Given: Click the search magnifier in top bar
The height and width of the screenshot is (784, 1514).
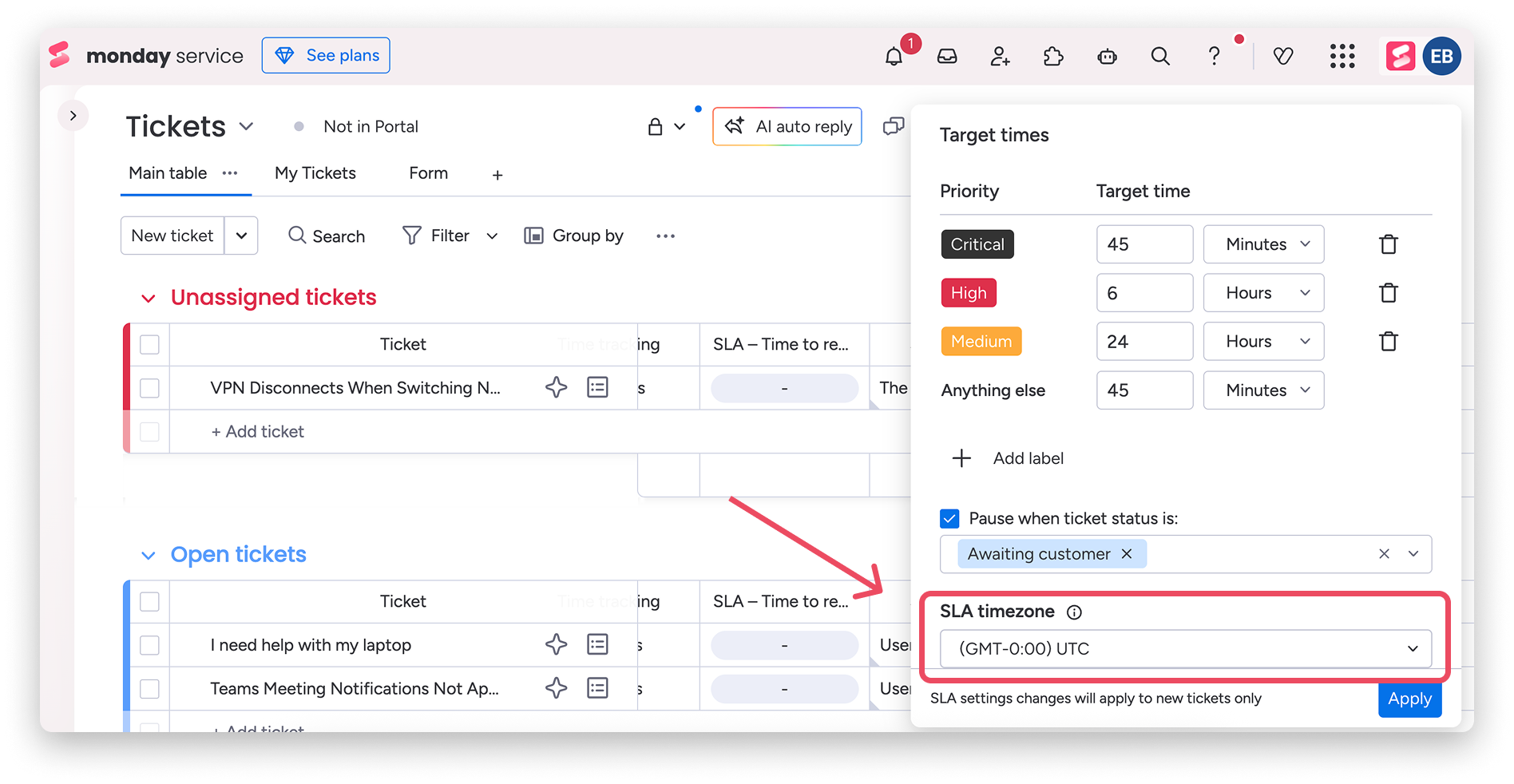Looking at the screenshot, I should [1160, 56].
